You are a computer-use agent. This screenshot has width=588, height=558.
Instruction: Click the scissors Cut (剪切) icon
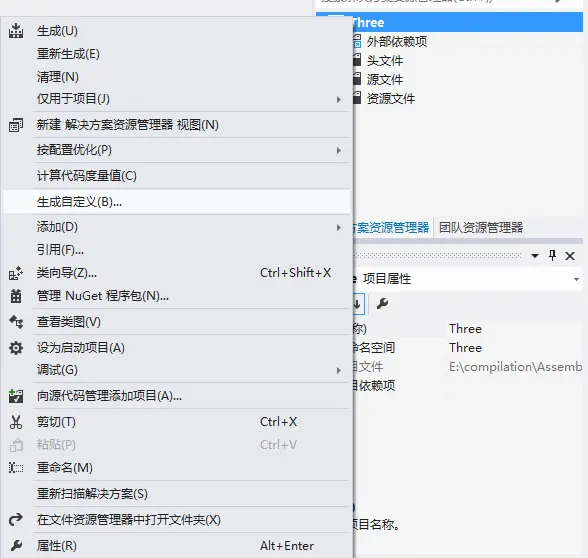16,422
